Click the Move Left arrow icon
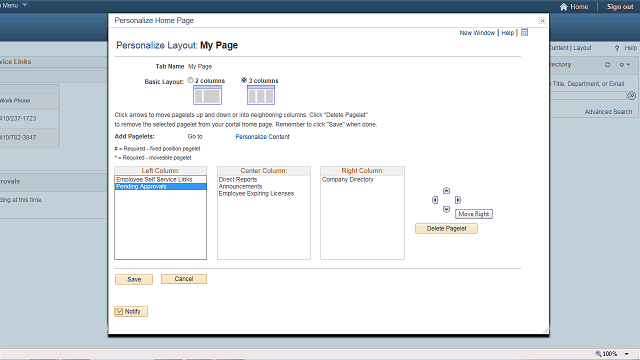The width and height of the screenshot is (640, 360). coord(435,200)
